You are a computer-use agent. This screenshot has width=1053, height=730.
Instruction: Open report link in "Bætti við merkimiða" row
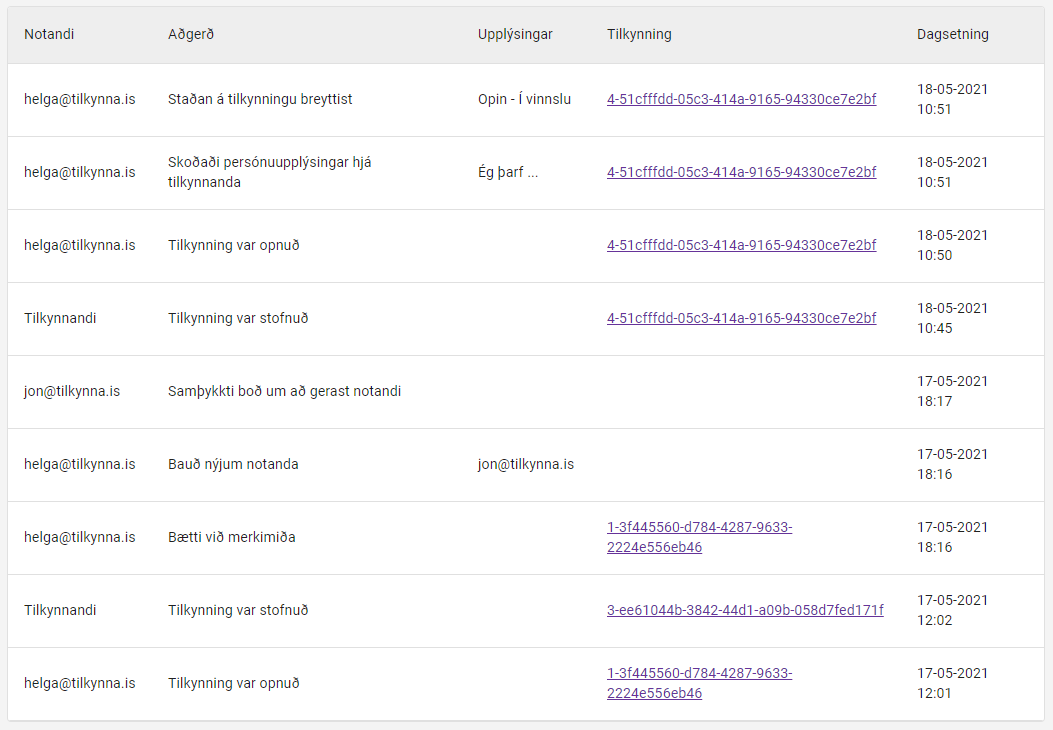point(699,537)
